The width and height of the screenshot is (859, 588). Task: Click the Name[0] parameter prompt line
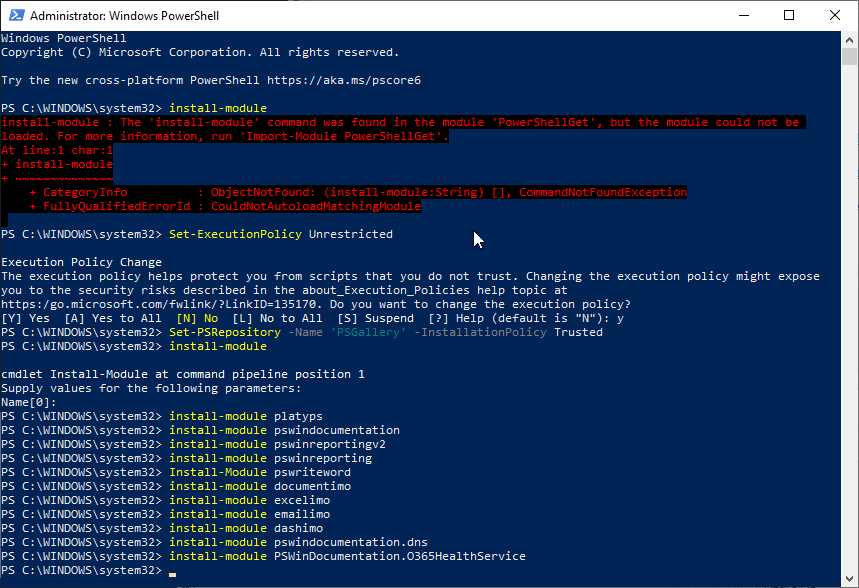click(x=28, y=401)
